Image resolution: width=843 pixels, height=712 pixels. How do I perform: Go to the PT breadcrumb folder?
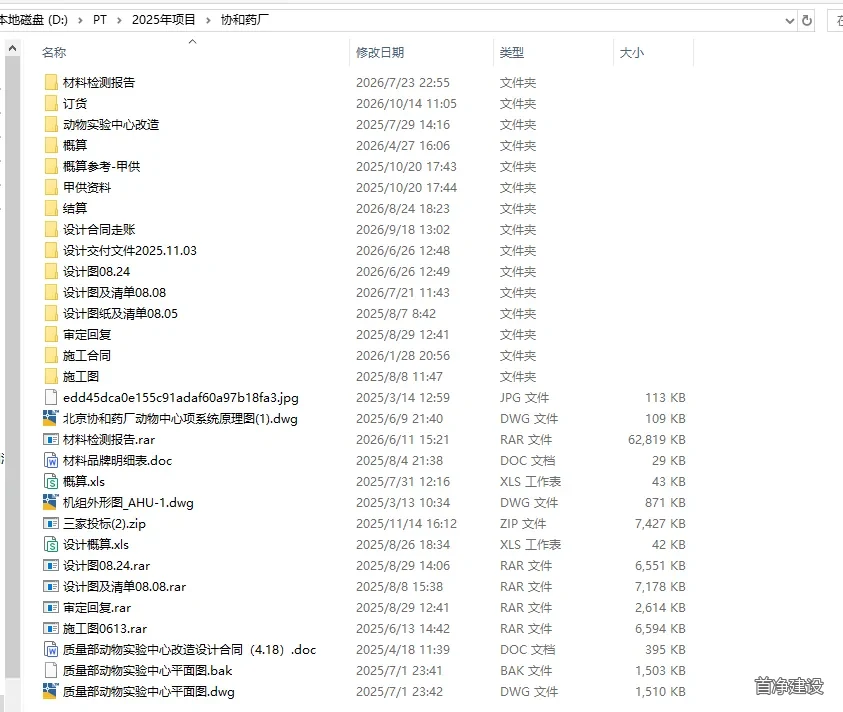(99, 20)
